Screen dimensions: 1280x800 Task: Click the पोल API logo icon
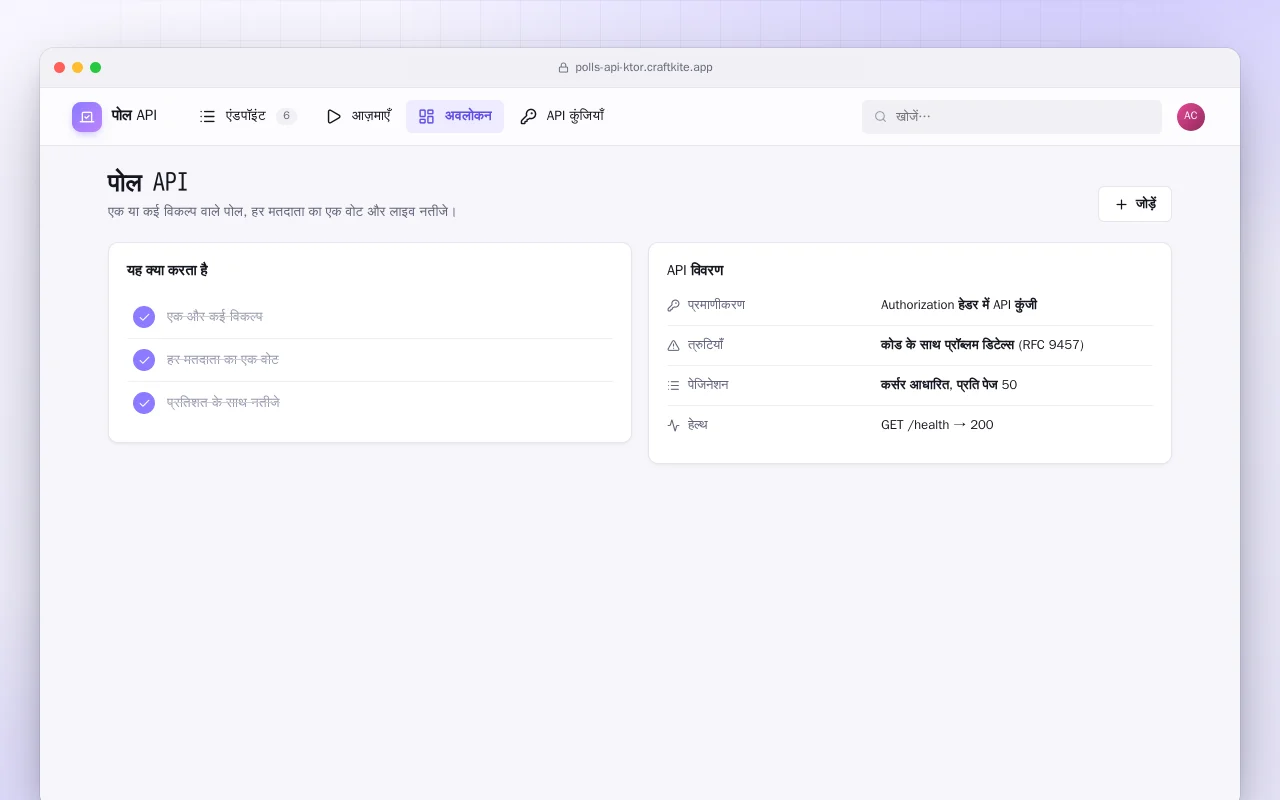87,117
